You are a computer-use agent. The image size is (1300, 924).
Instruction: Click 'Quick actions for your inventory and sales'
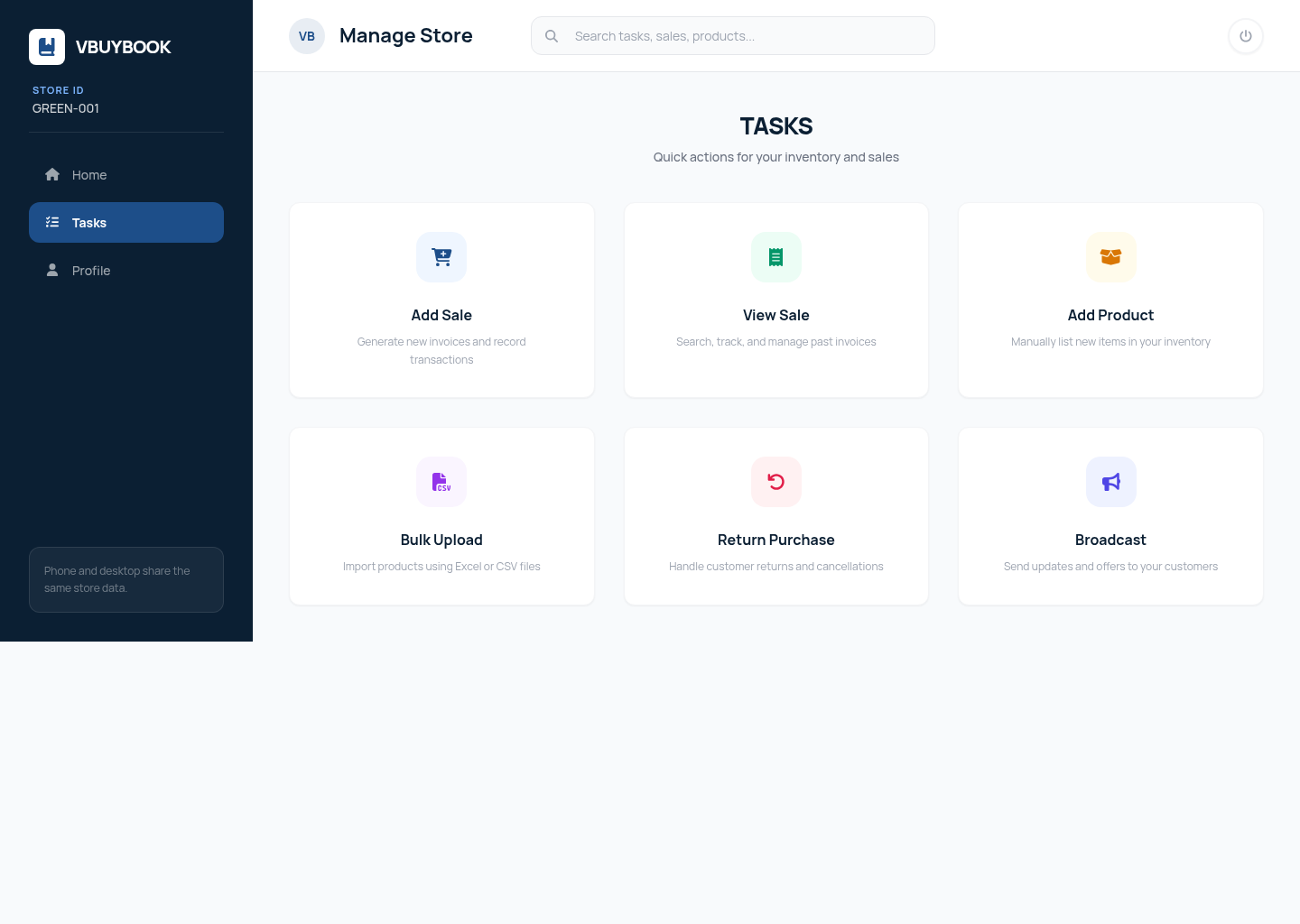pos(776,157)
